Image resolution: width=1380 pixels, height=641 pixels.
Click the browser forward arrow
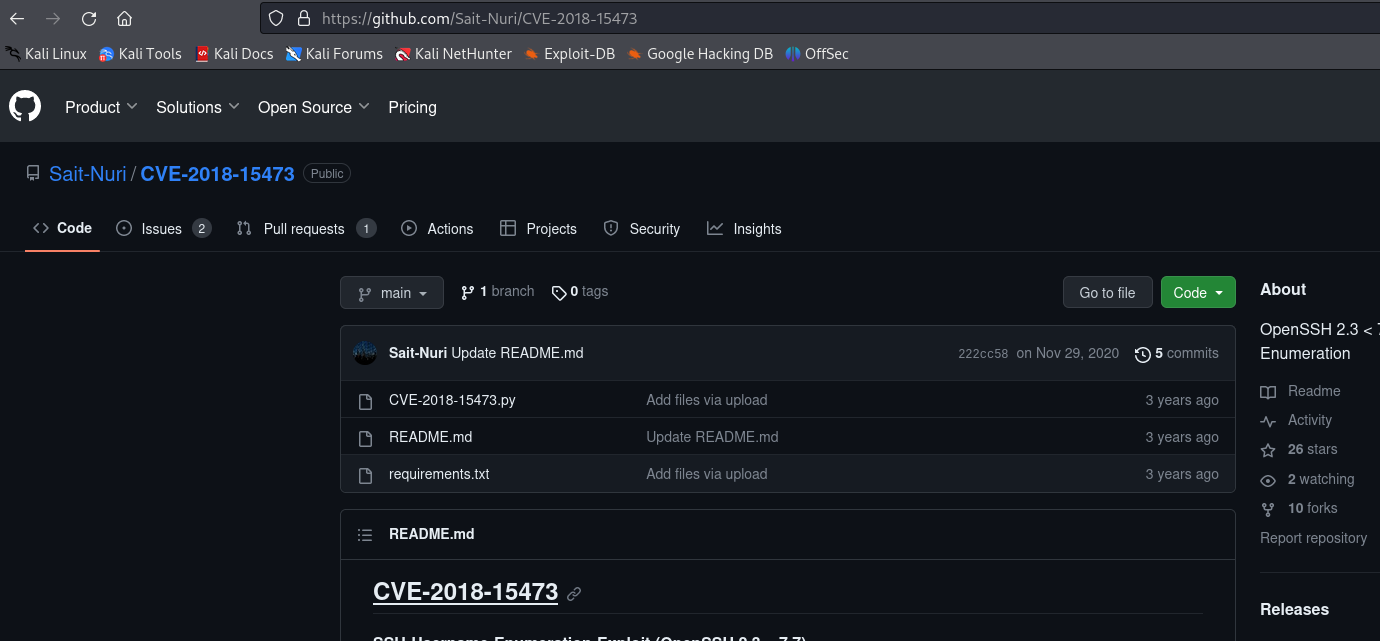coord(53,18)
